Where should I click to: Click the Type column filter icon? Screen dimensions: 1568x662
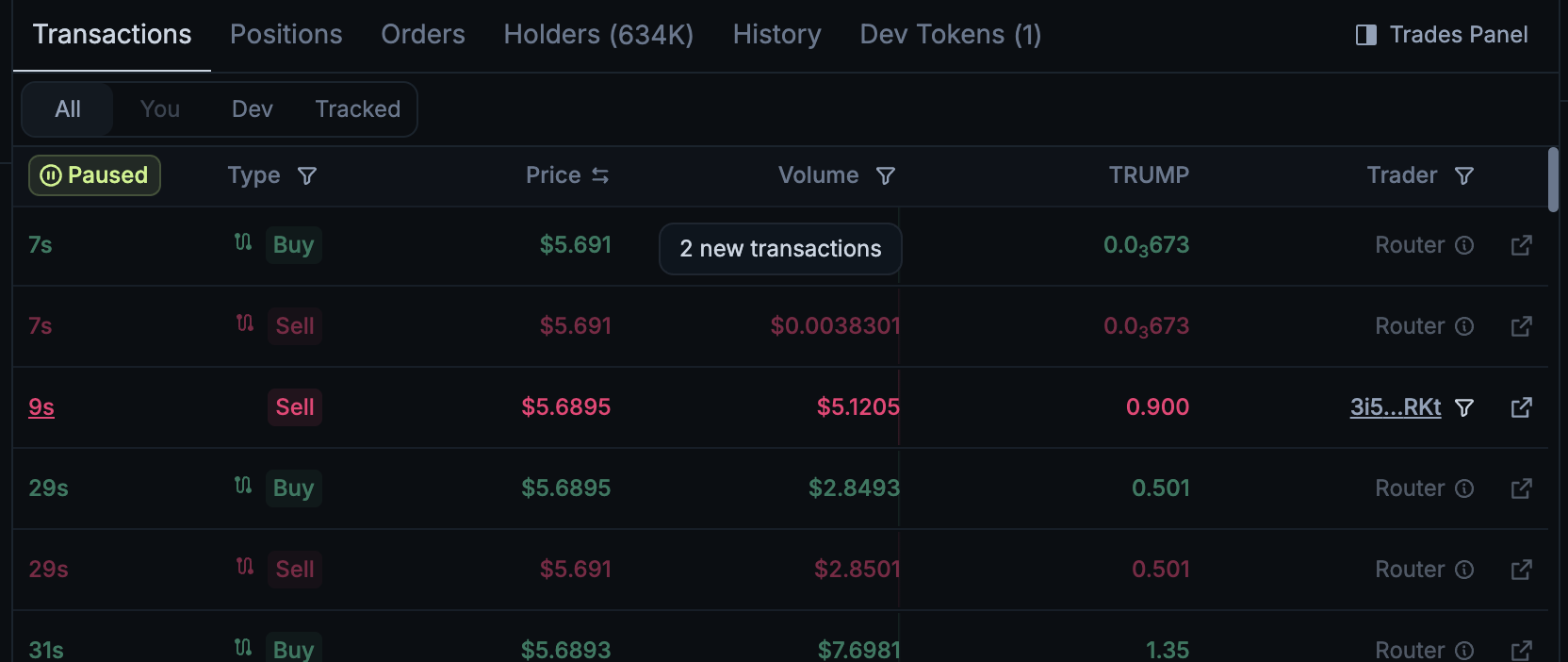click(307, 175)
